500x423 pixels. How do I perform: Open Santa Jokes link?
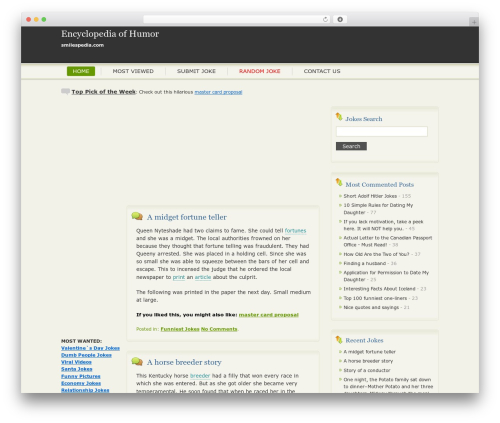click(x=77, y=369)
